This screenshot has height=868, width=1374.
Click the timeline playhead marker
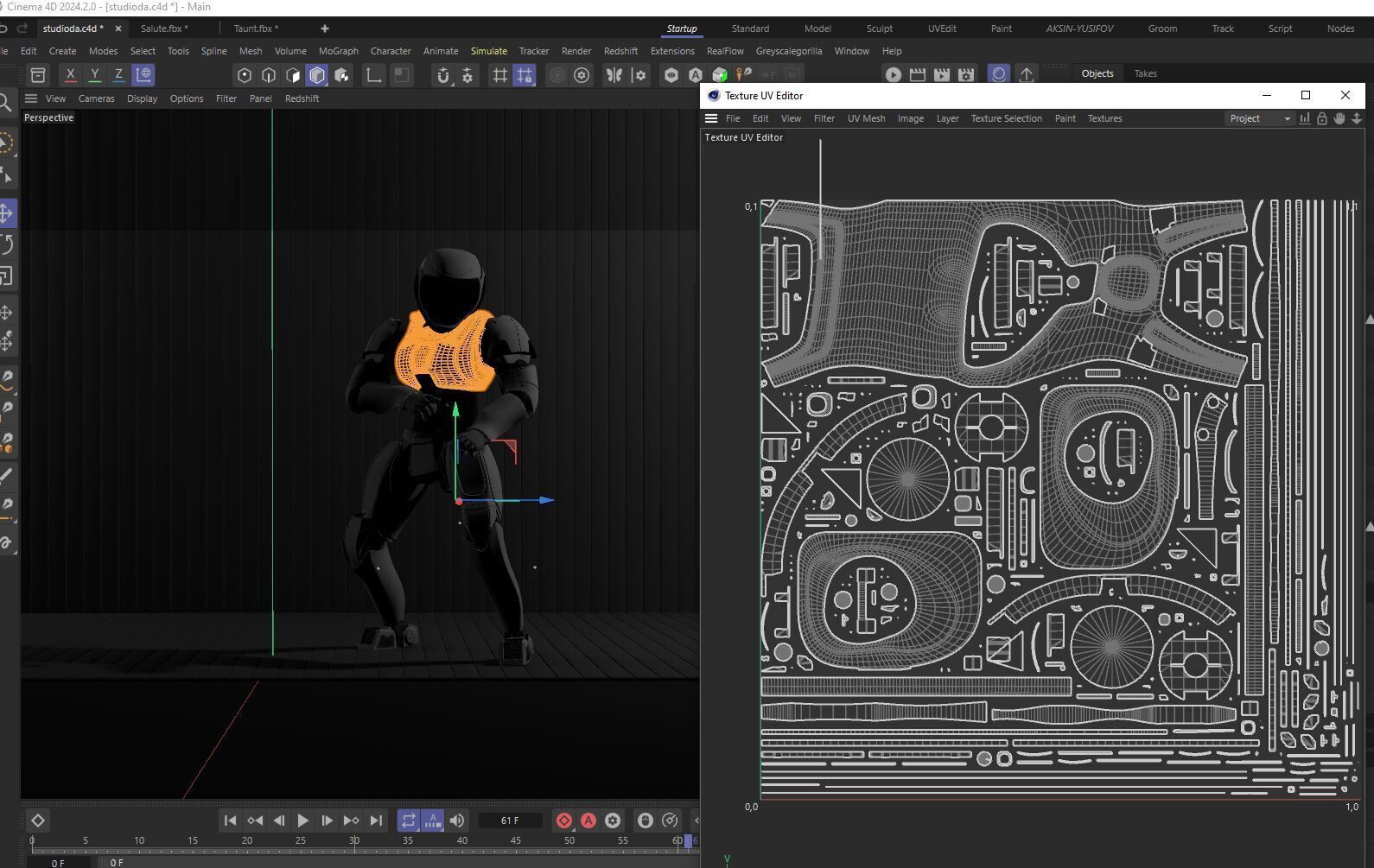click(x=689, y=840)
